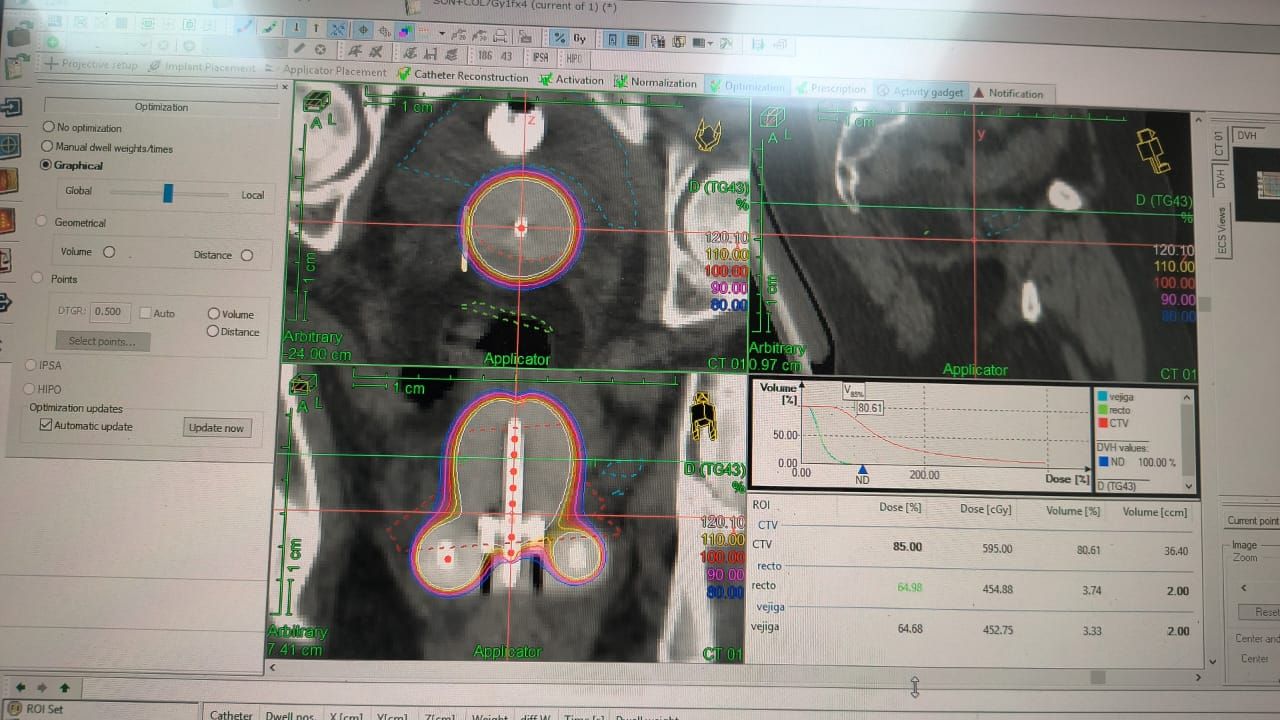Click the percent dose display icon
This screenshot has height=720, width=1280.
(560, 38)
